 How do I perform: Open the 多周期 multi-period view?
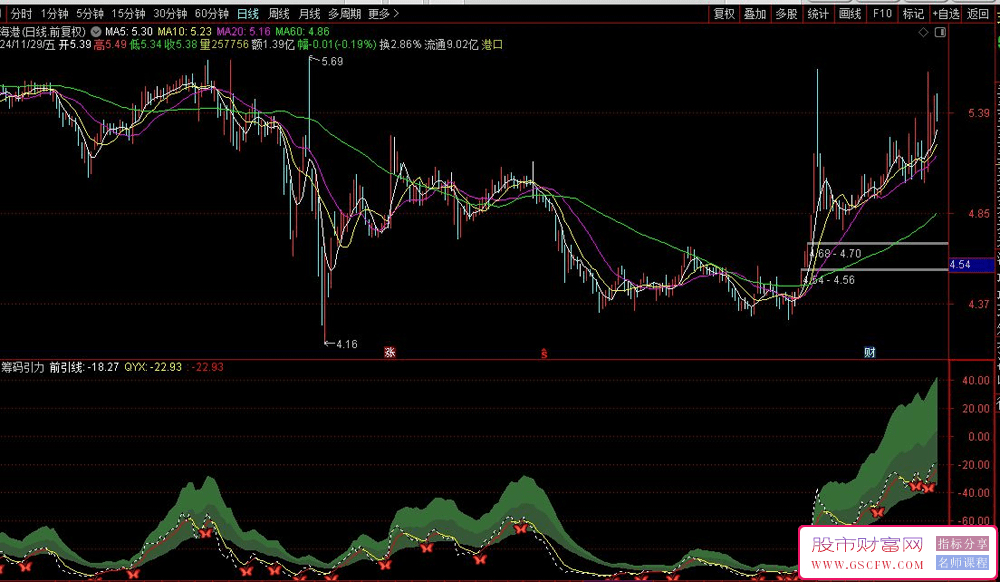343,14
